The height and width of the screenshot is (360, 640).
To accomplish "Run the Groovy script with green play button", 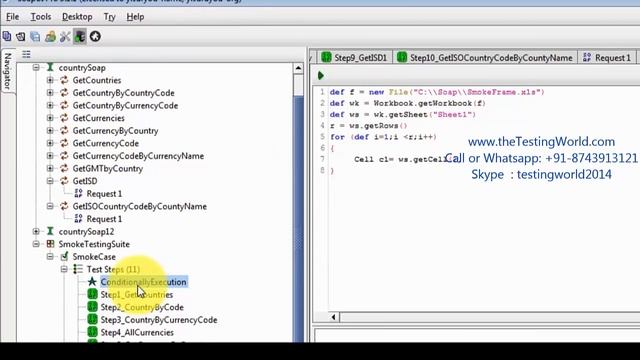I will point(321,76).
